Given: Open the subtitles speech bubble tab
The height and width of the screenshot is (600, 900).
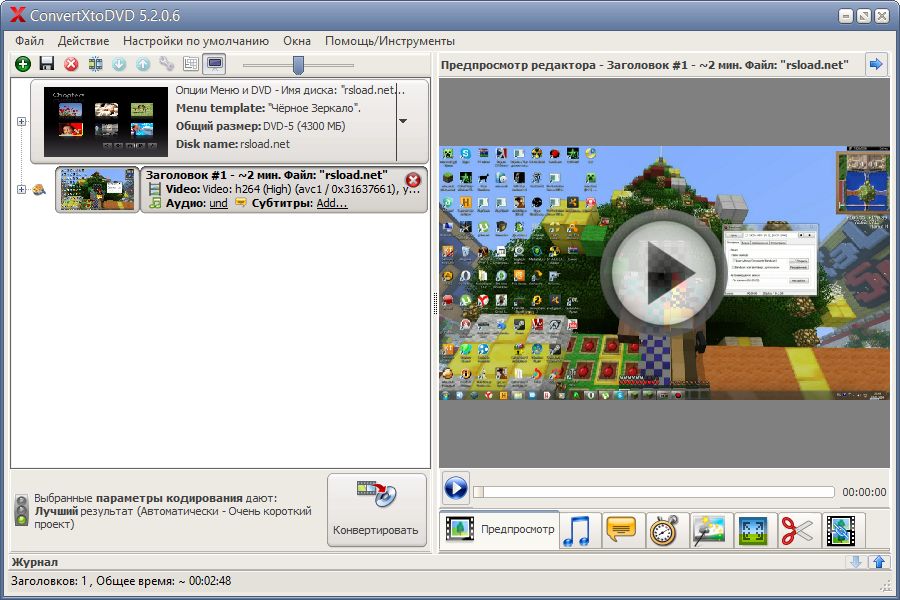Looking at the screenshot, I should click(x=621, y=530).
